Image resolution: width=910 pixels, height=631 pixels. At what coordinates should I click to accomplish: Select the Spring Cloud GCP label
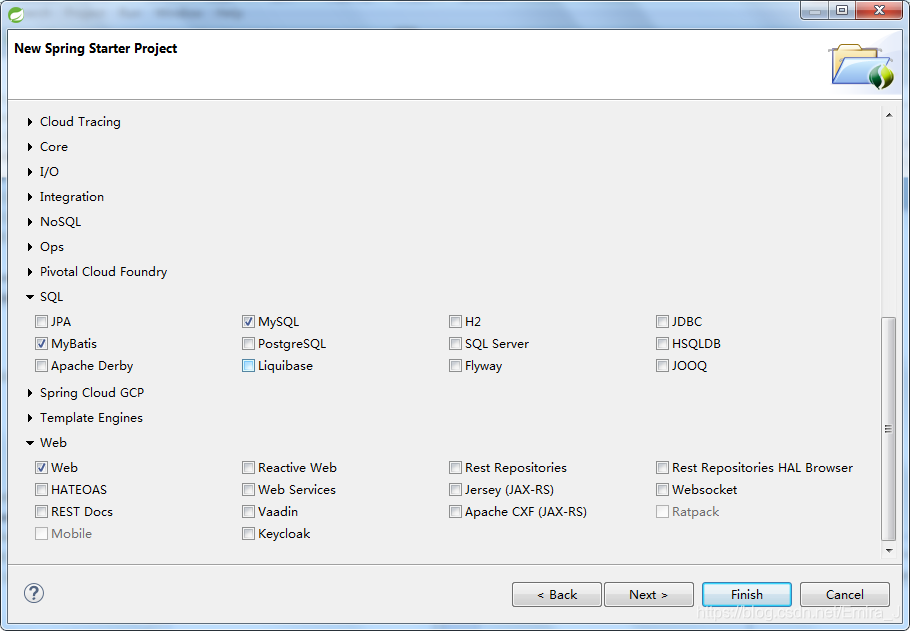click(x=92, y=393)
